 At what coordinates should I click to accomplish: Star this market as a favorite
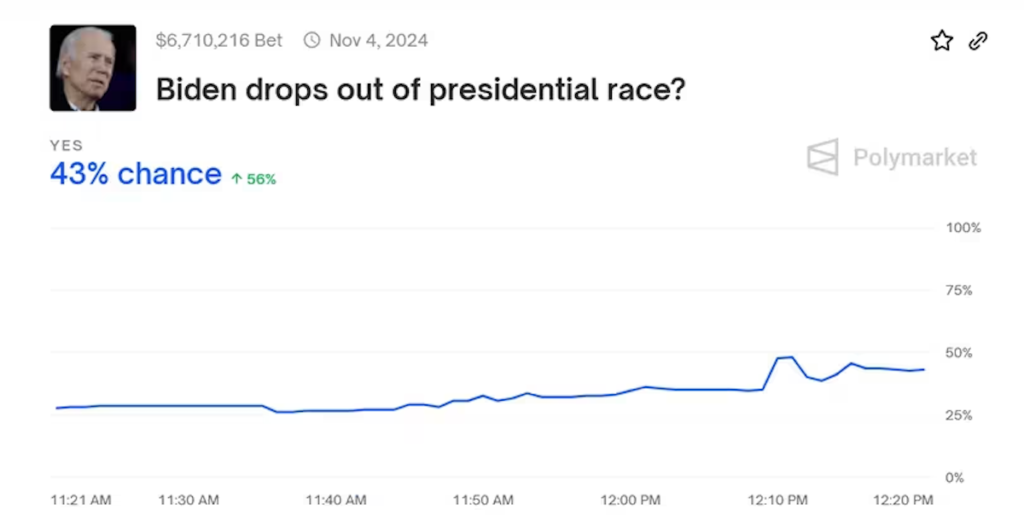(941, 40)
